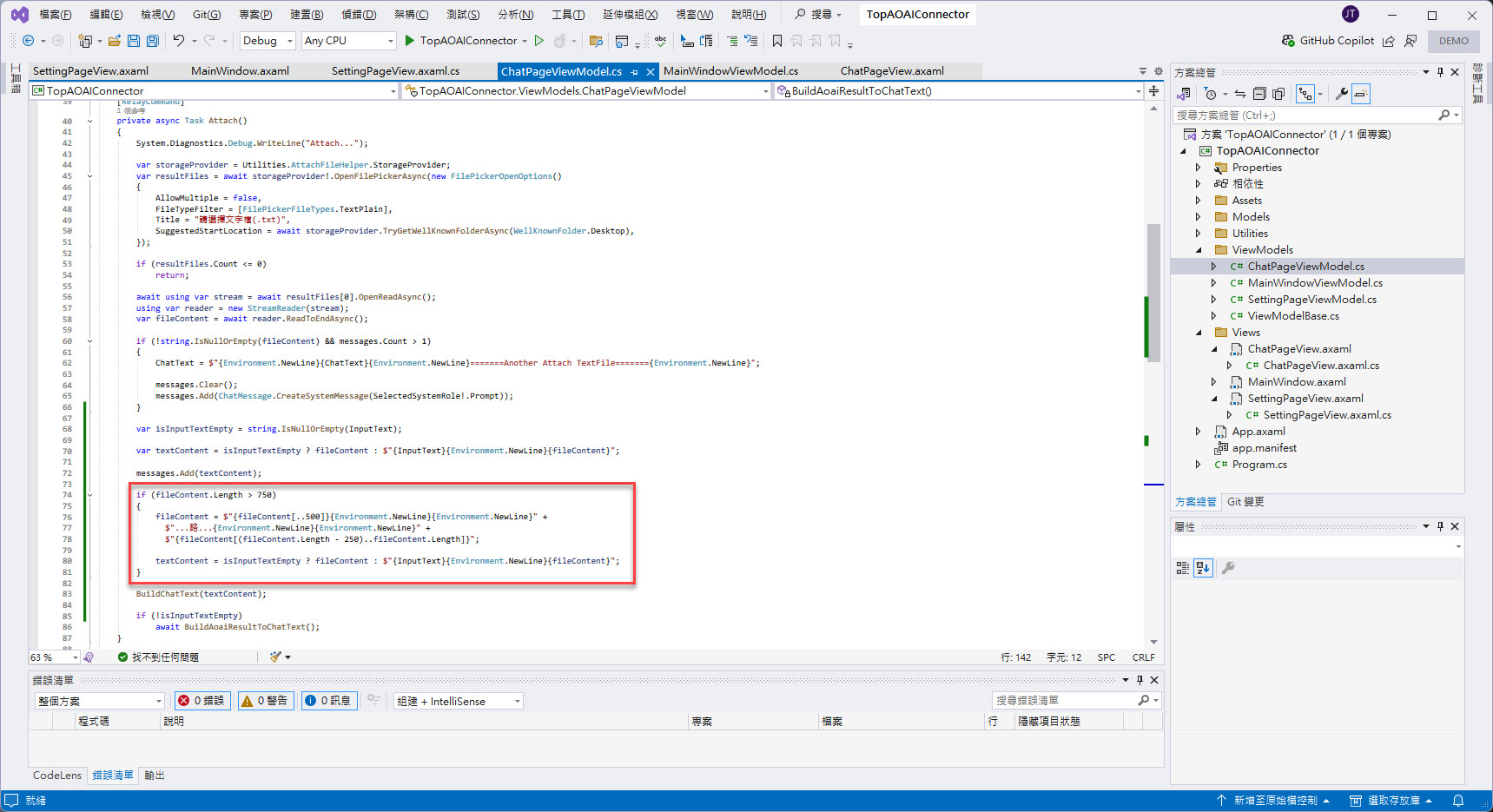Switch to the MainWindow.axaml tab
The height and width of the screenshot is (812, 1493).
tap(240, 71)
